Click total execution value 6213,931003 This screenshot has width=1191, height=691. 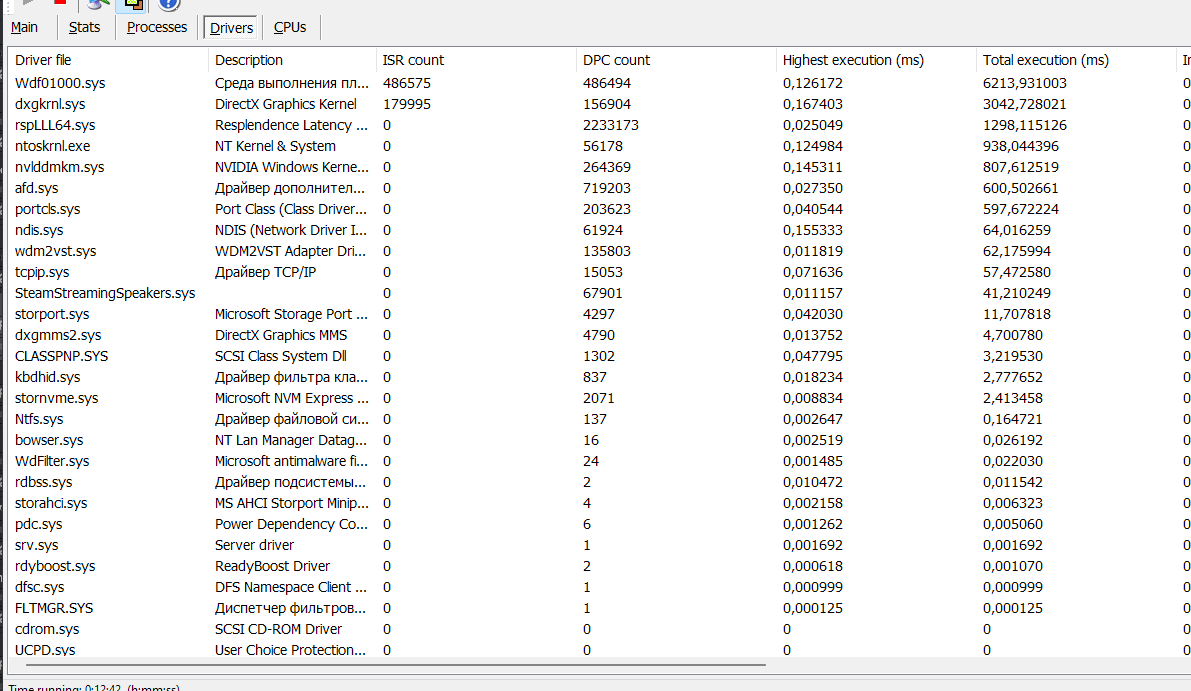pyautogui.click(x=1025, y=83)
